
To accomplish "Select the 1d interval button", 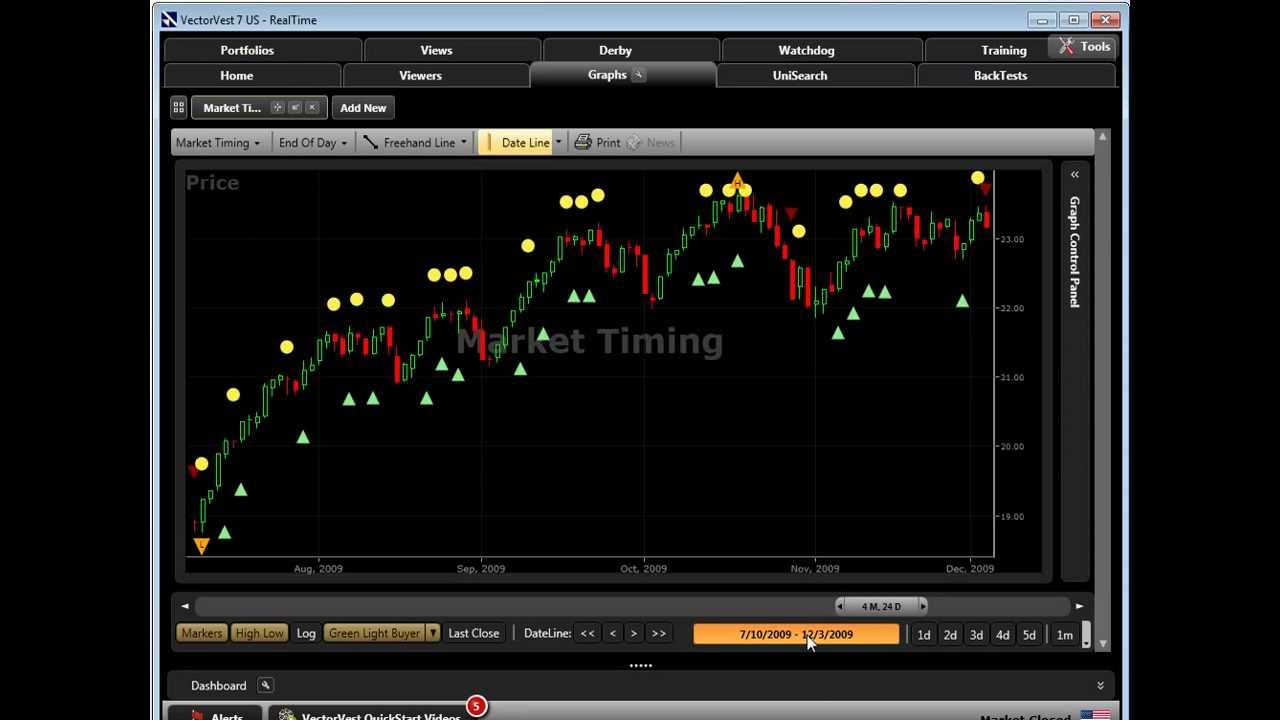I will [x=924, y=635].
